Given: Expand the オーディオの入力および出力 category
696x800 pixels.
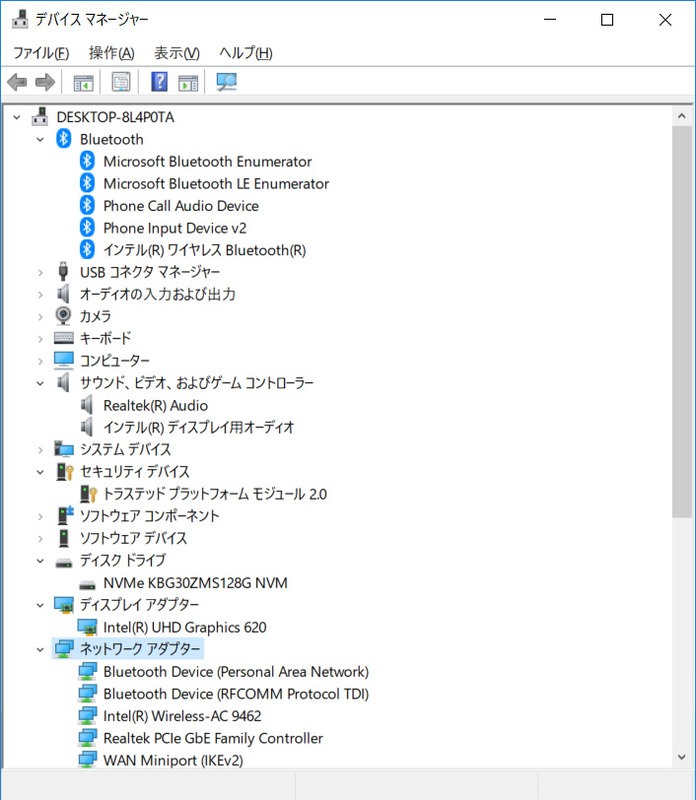Looking at the screenshot, I should 40,294.
